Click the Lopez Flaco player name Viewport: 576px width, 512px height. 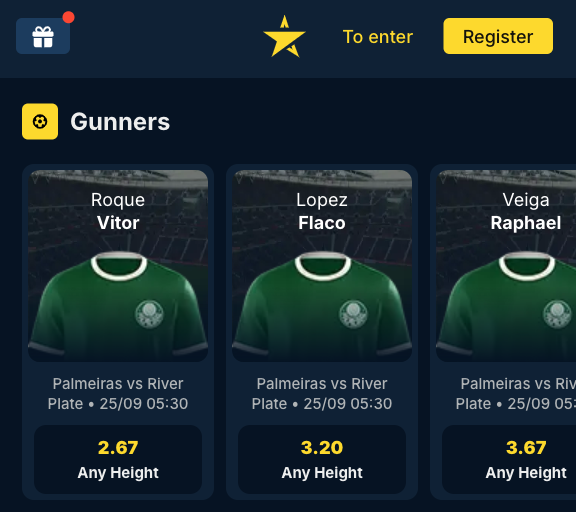(x=322, y=212)
